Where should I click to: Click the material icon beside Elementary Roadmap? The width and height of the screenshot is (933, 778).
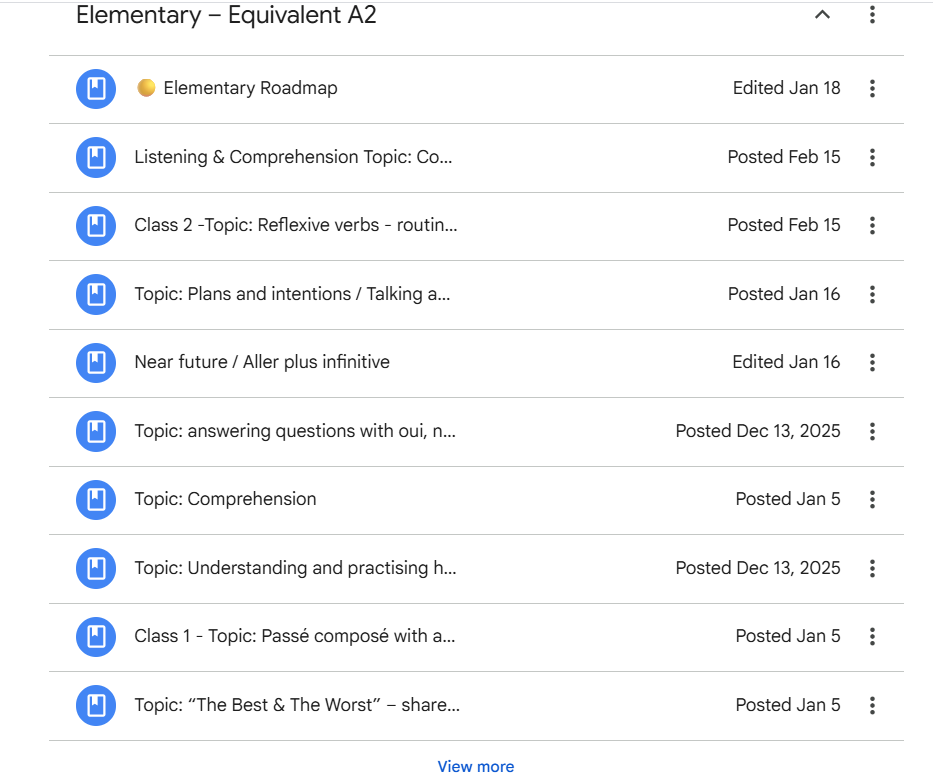96,89
